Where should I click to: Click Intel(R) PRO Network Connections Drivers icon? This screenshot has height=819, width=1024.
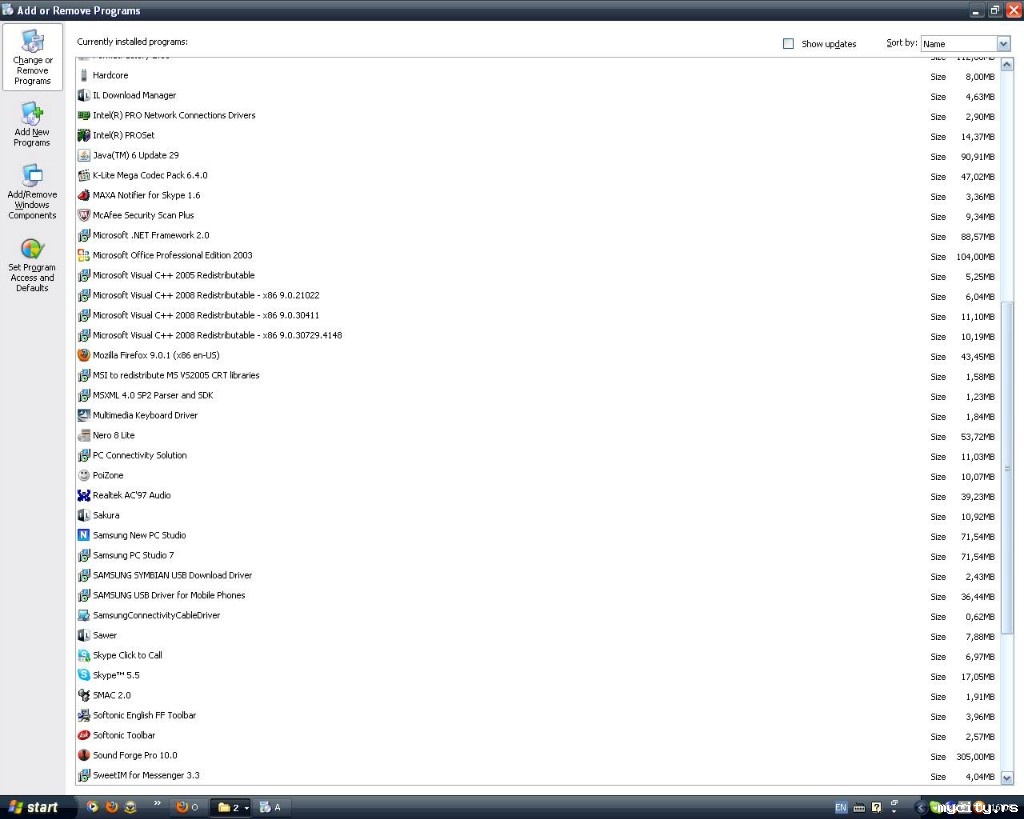(x=84, y=116)
